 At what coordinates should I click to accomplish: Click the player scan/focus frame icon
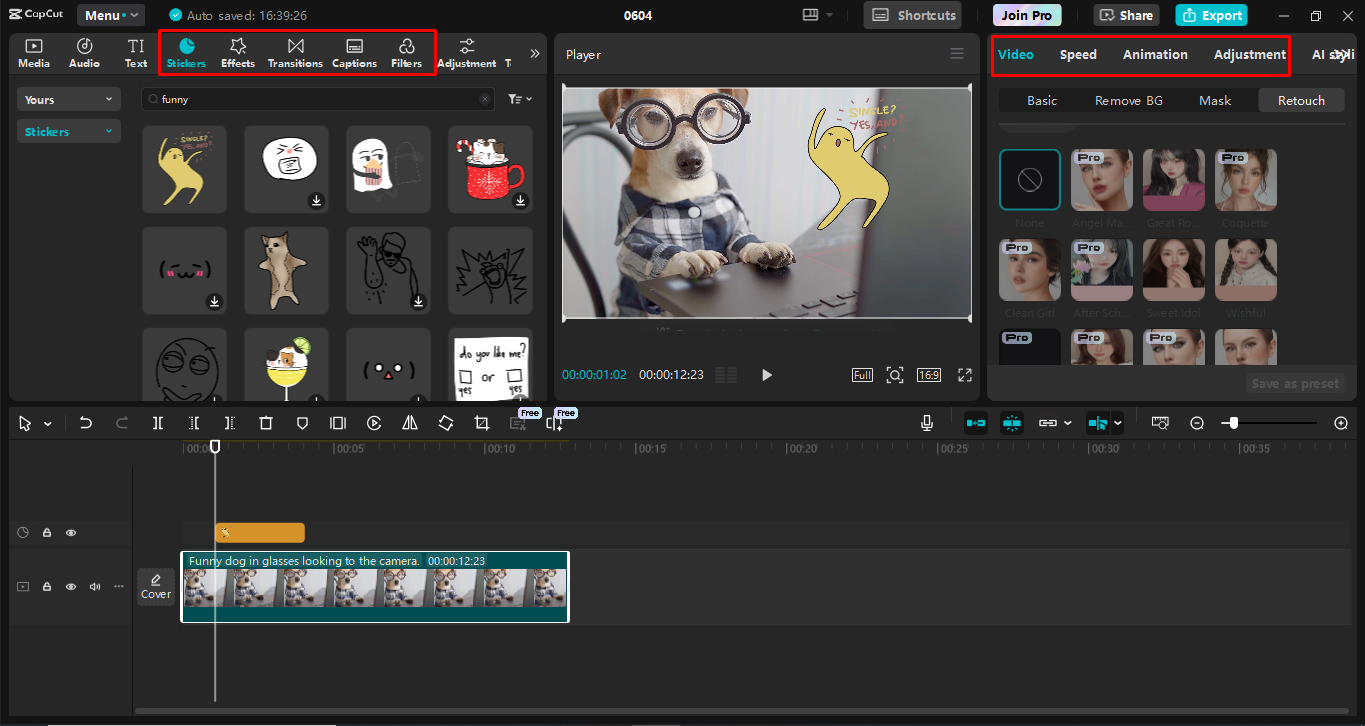point(895,375)
